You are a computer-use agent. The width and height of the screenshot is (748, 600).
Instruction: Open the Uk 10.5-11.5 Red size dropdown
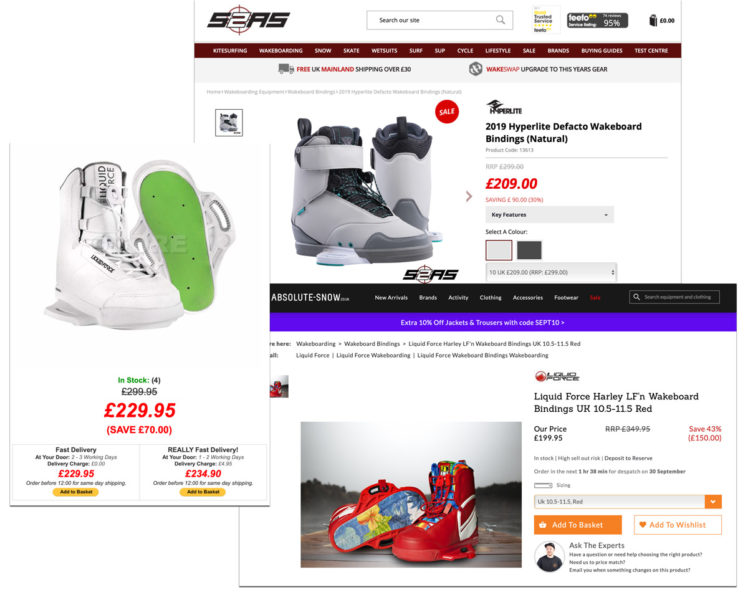click(628, 502)
